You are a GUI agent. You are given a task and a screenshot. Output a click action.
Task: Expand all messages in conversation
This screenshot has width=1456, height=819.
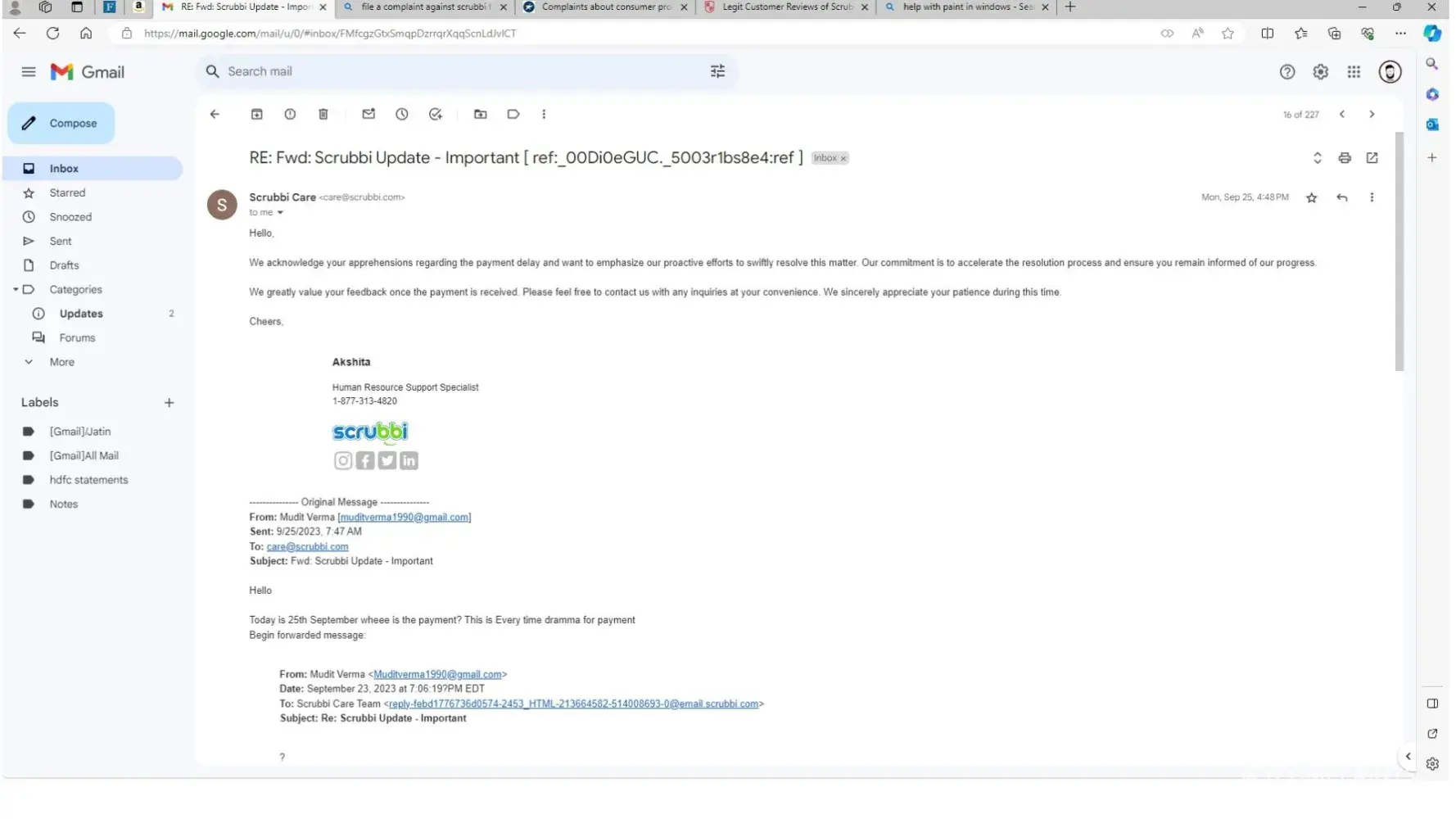click(1318, 158)
